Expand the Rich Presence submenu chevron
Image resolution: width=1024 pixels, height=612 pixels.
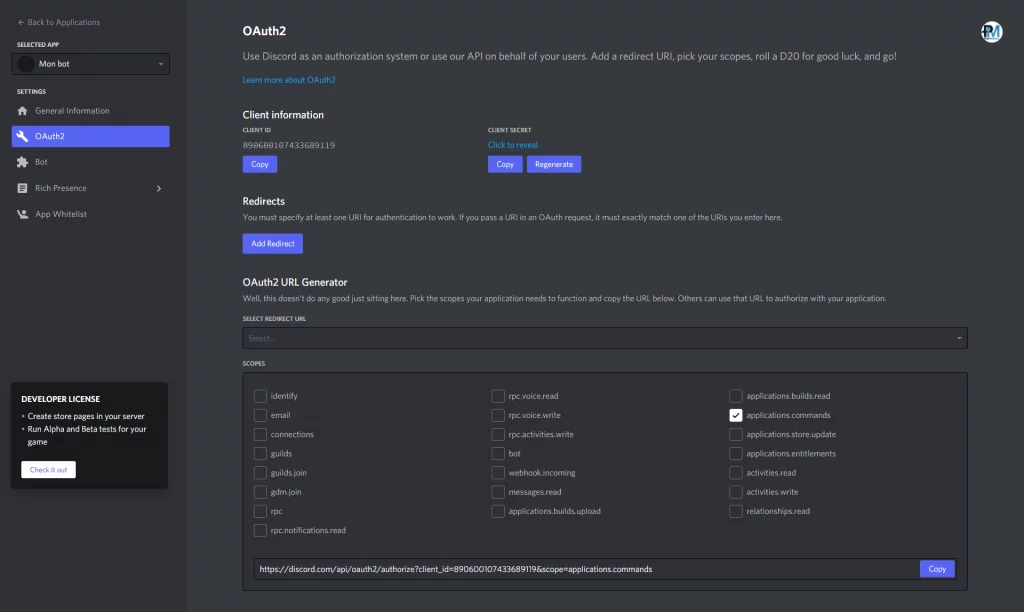coord(159,188)
